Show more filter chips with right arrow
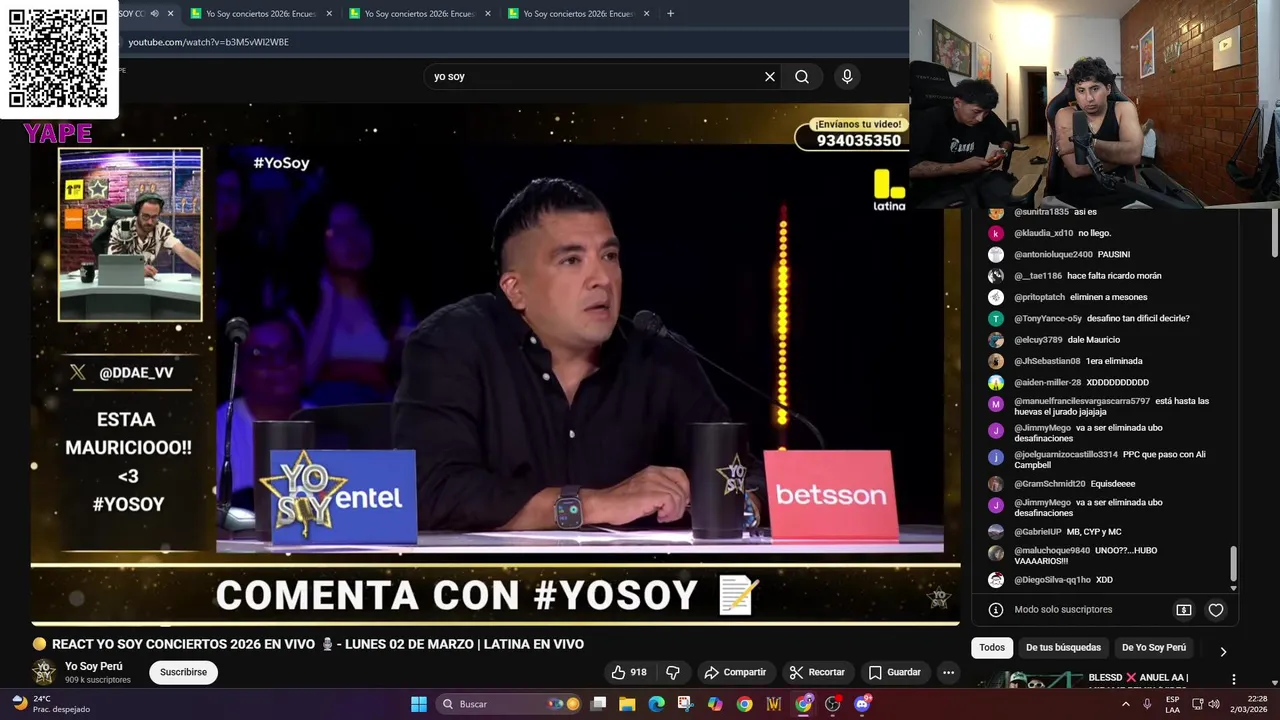 pos(1223,651)
